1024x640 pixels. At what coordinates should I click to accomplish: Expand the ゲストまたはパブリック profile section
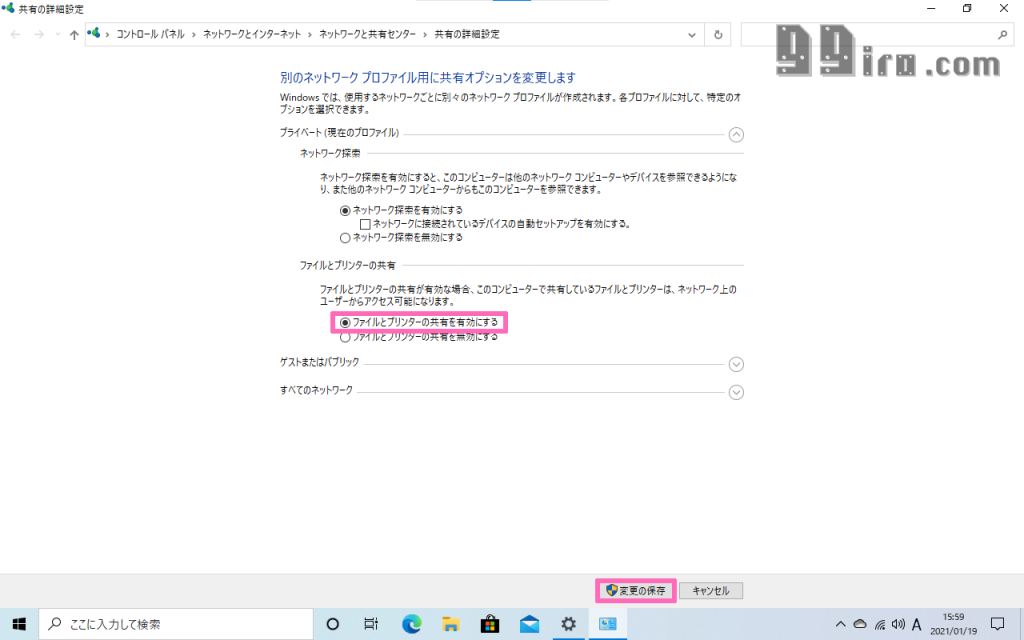[x=736, y=364]
